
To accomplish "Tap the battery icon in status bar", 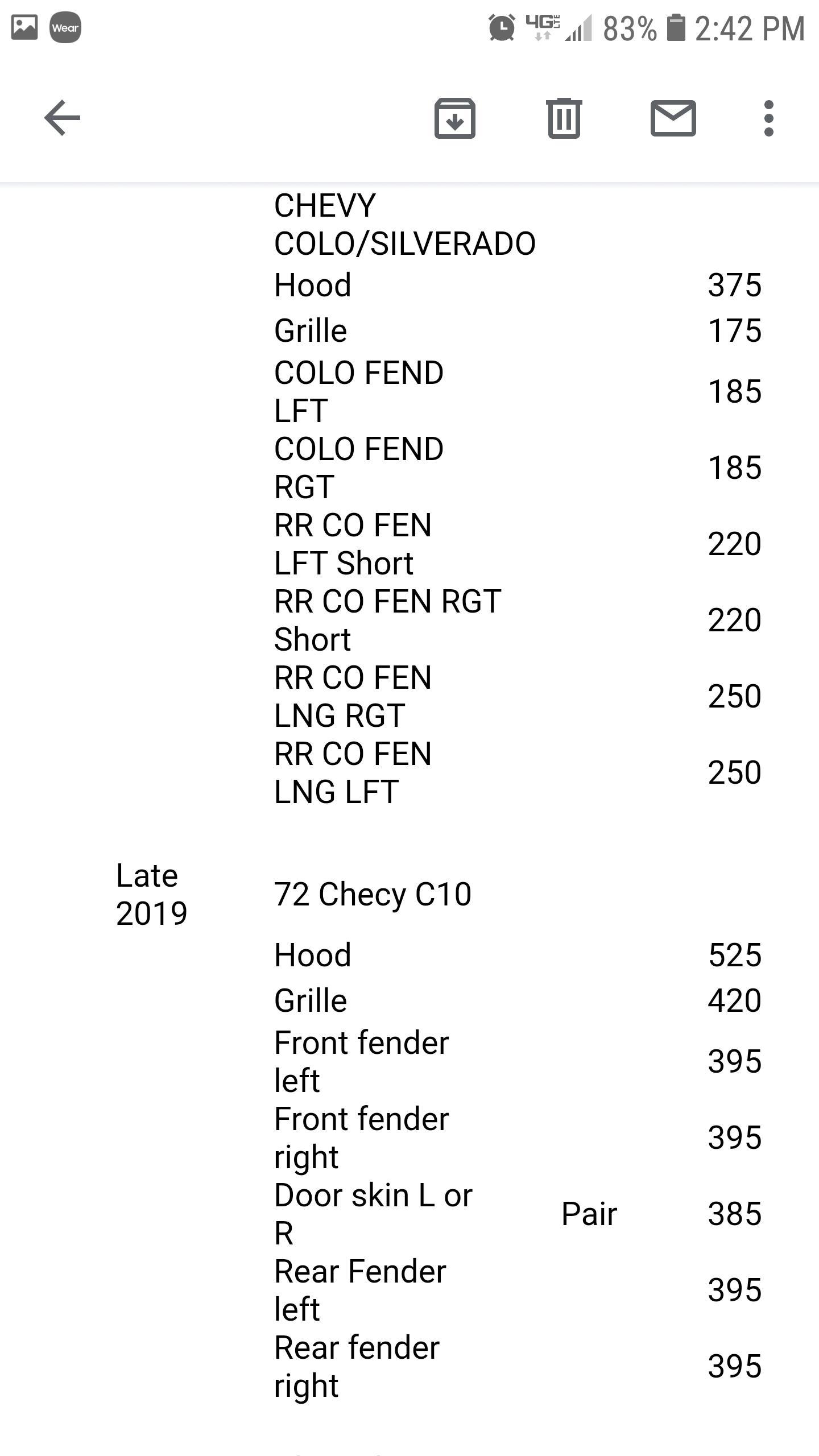I will coord(676,28).
